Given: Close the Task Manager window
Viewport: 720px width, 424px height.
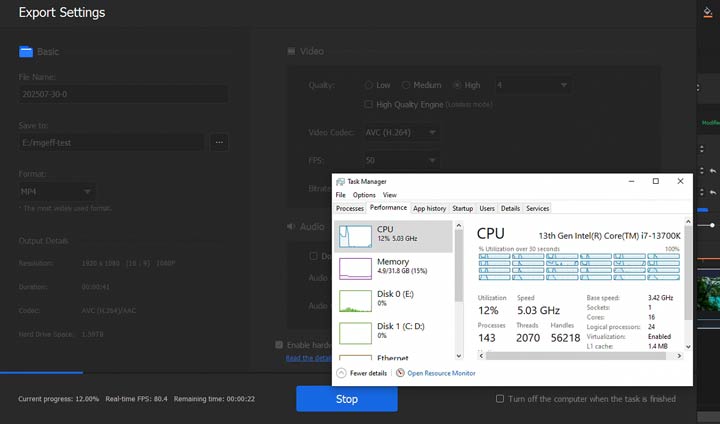Looking at the screenshot, I should [x=680, y=181].
